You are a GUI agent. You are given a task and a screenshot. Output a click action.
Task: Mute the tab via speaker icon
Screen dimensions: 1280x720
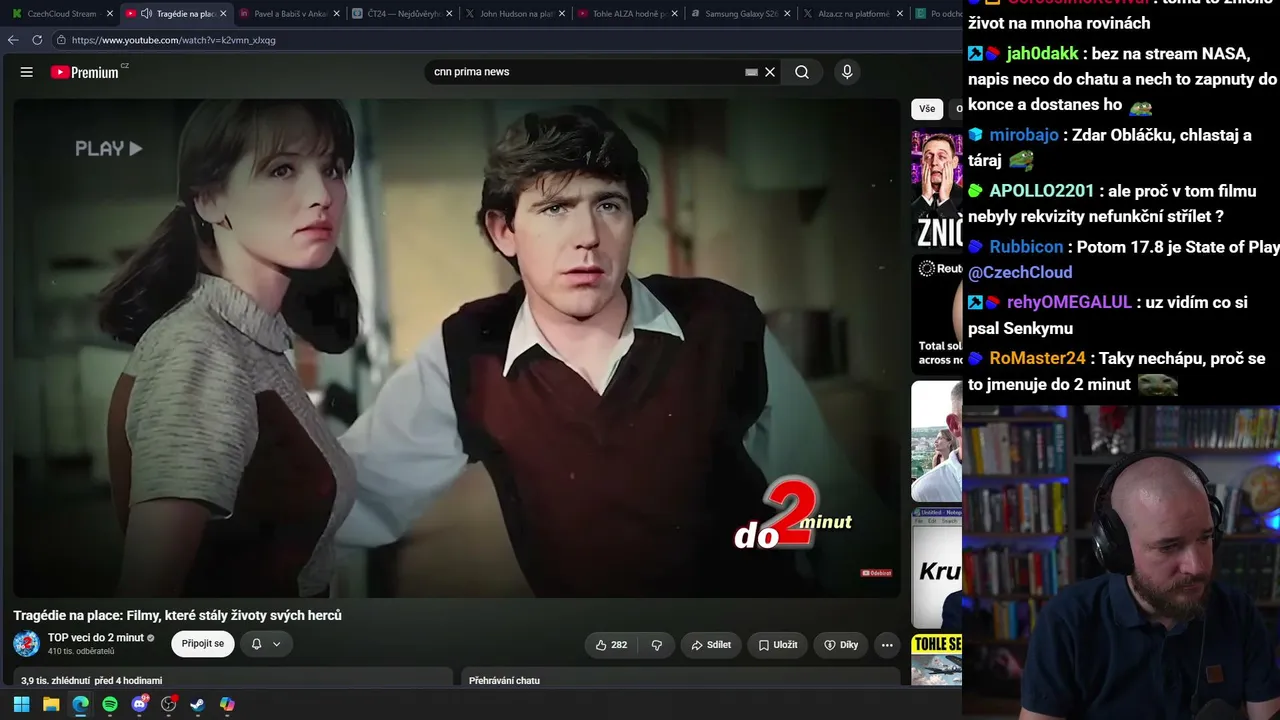pos(146,14)
